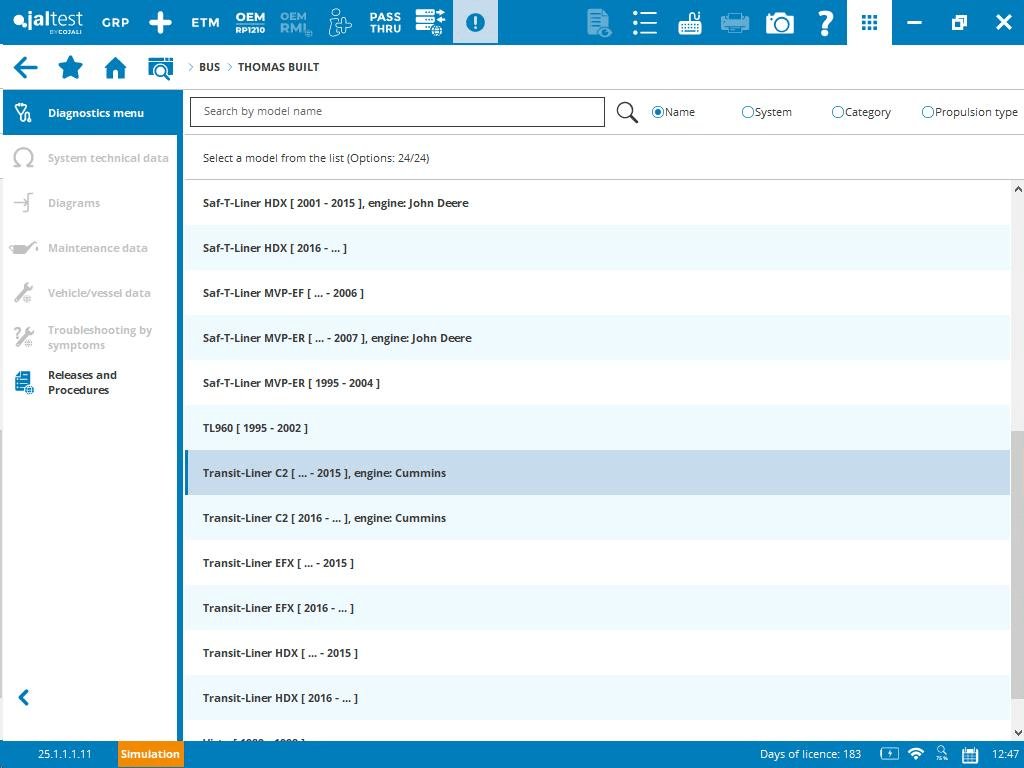Select the Name radio button

[x=658, y=112]
